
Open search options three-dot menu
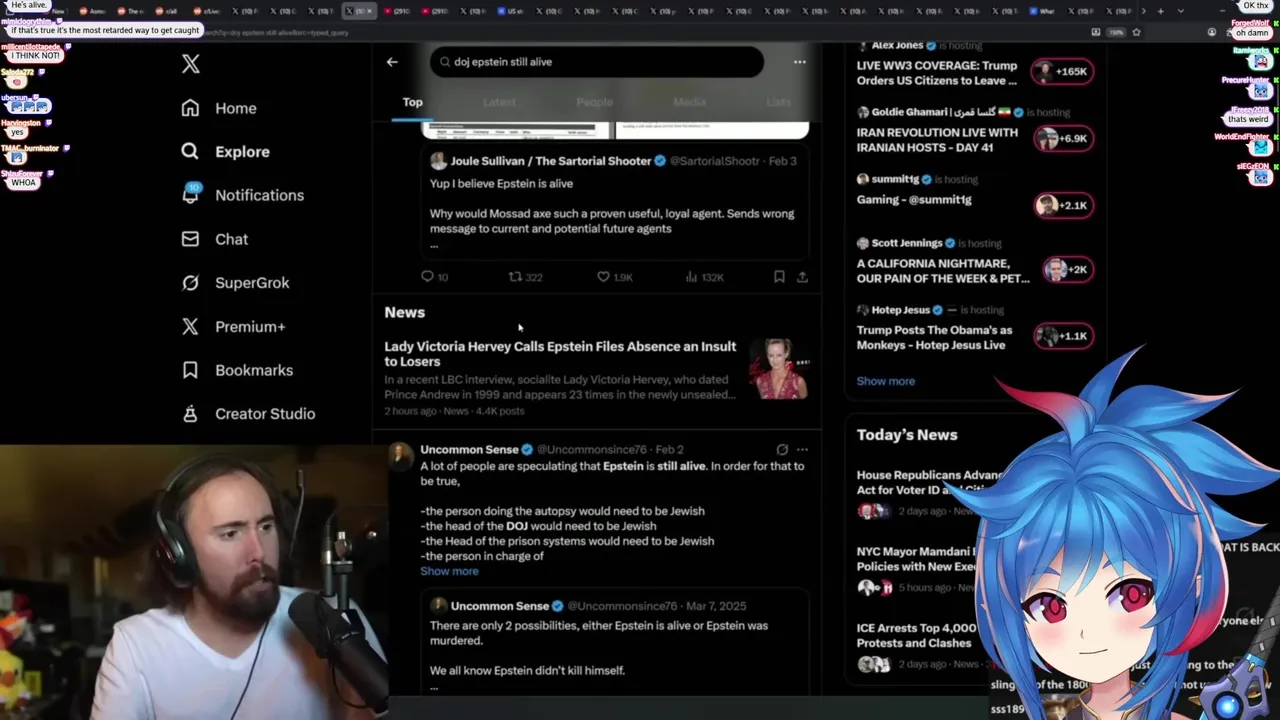click(x=799, y=62)
